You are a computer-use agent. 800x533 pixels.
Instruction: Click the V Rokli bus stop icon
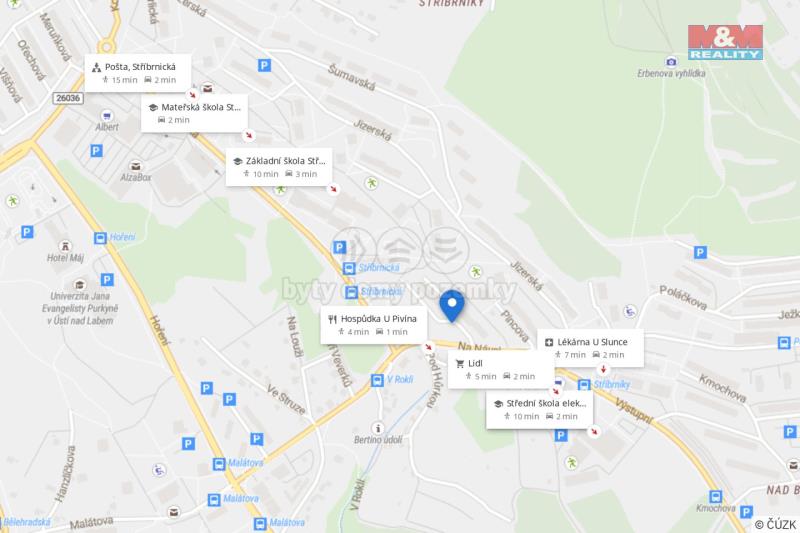[x=377, y=380]
